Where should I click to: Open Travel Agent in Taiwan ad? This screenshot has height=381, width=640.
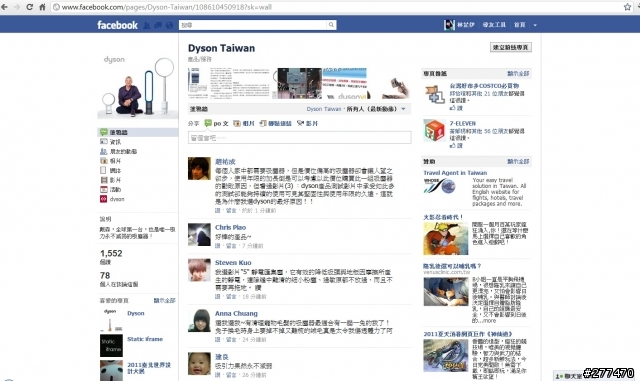(455, 173)
